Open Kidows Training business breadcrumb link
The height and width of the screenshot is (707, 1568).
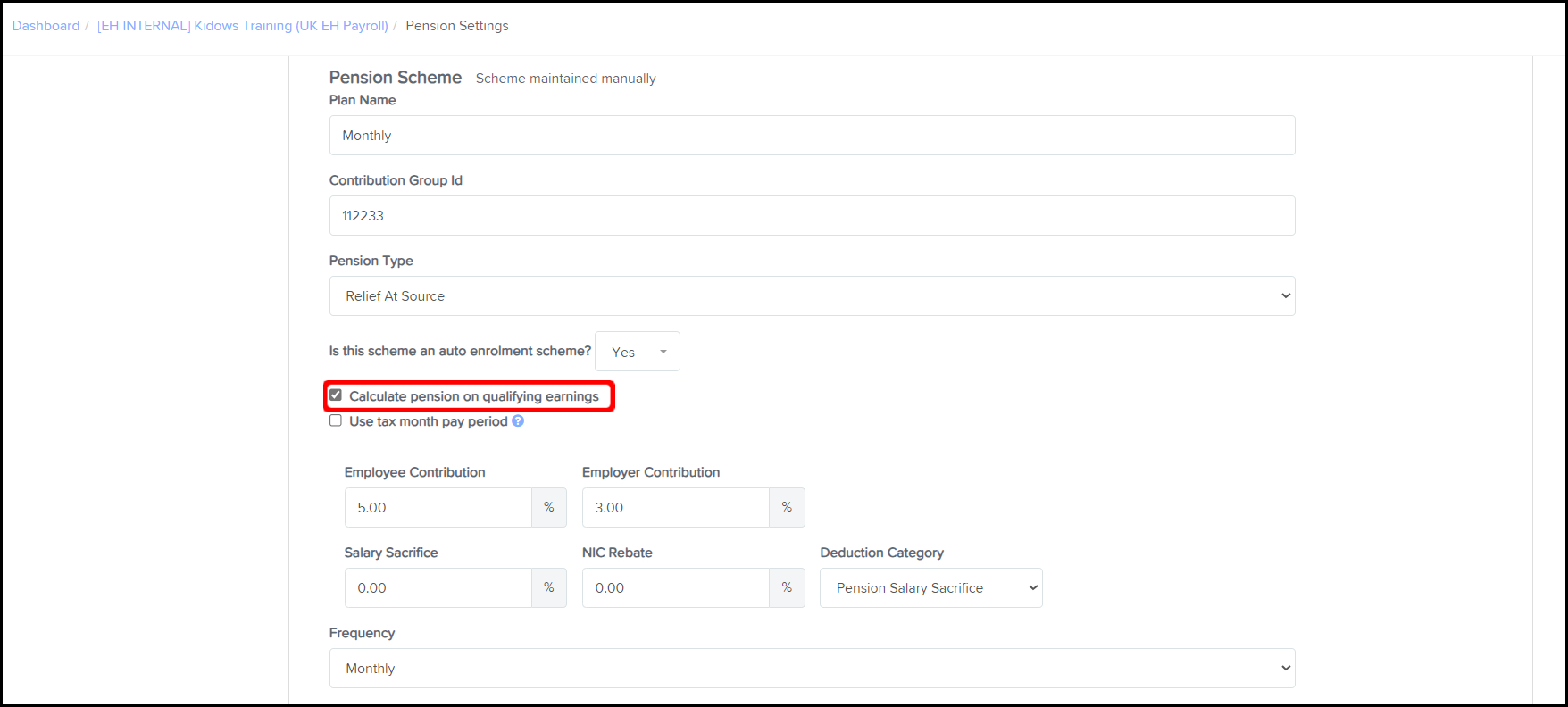242,26
